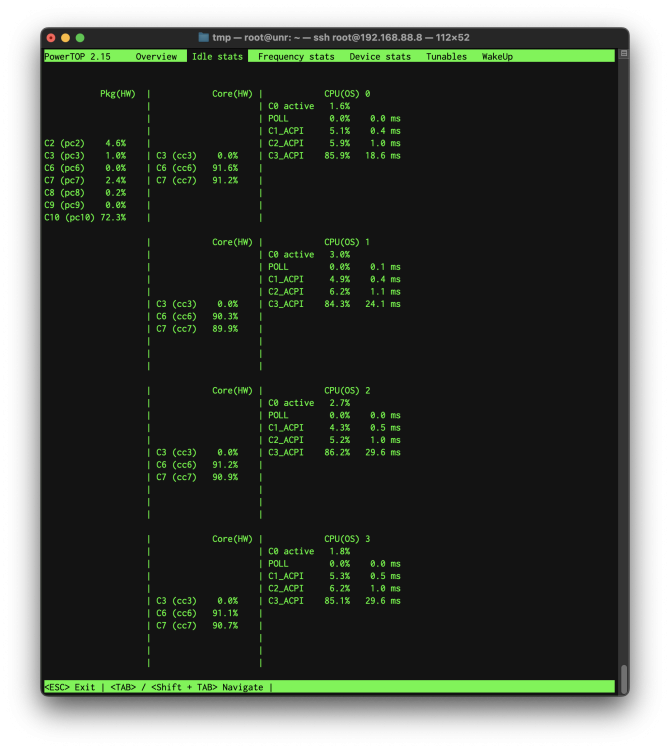Click the C3_ACPI 85.9% value

[337, 155]
